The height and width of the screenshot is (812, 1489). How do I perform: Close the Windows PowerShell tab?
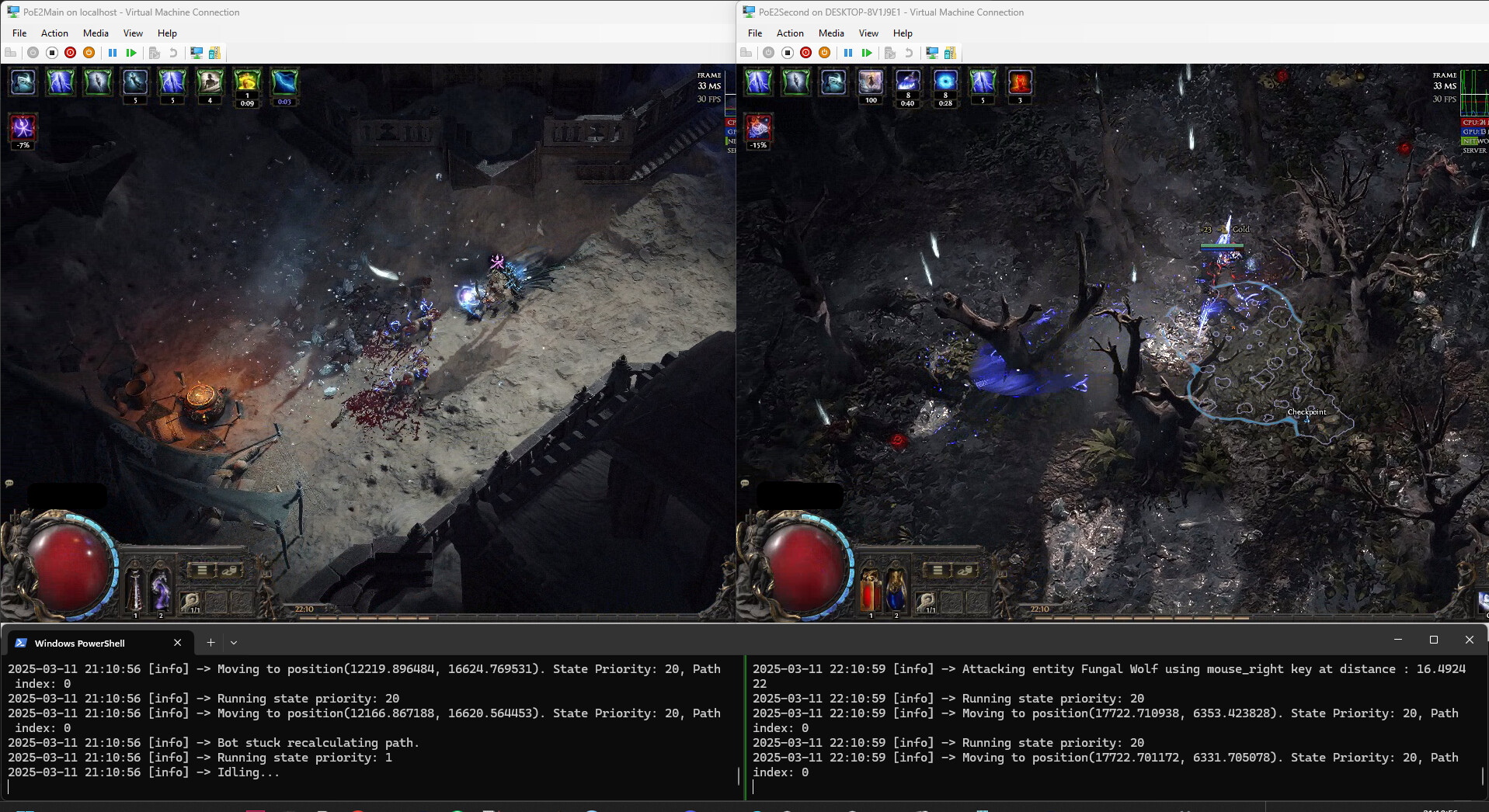click(x=177, y=643)
